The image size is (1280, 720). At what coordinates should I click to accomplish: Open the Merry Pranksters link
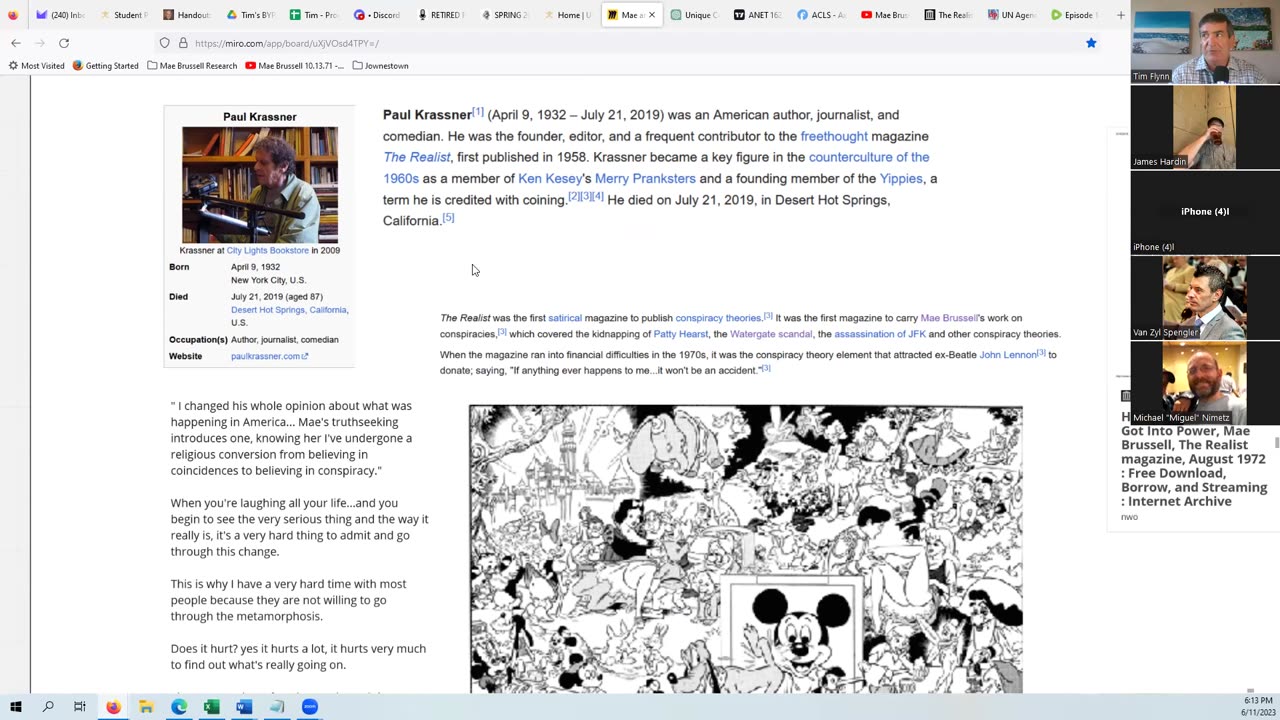645,178
